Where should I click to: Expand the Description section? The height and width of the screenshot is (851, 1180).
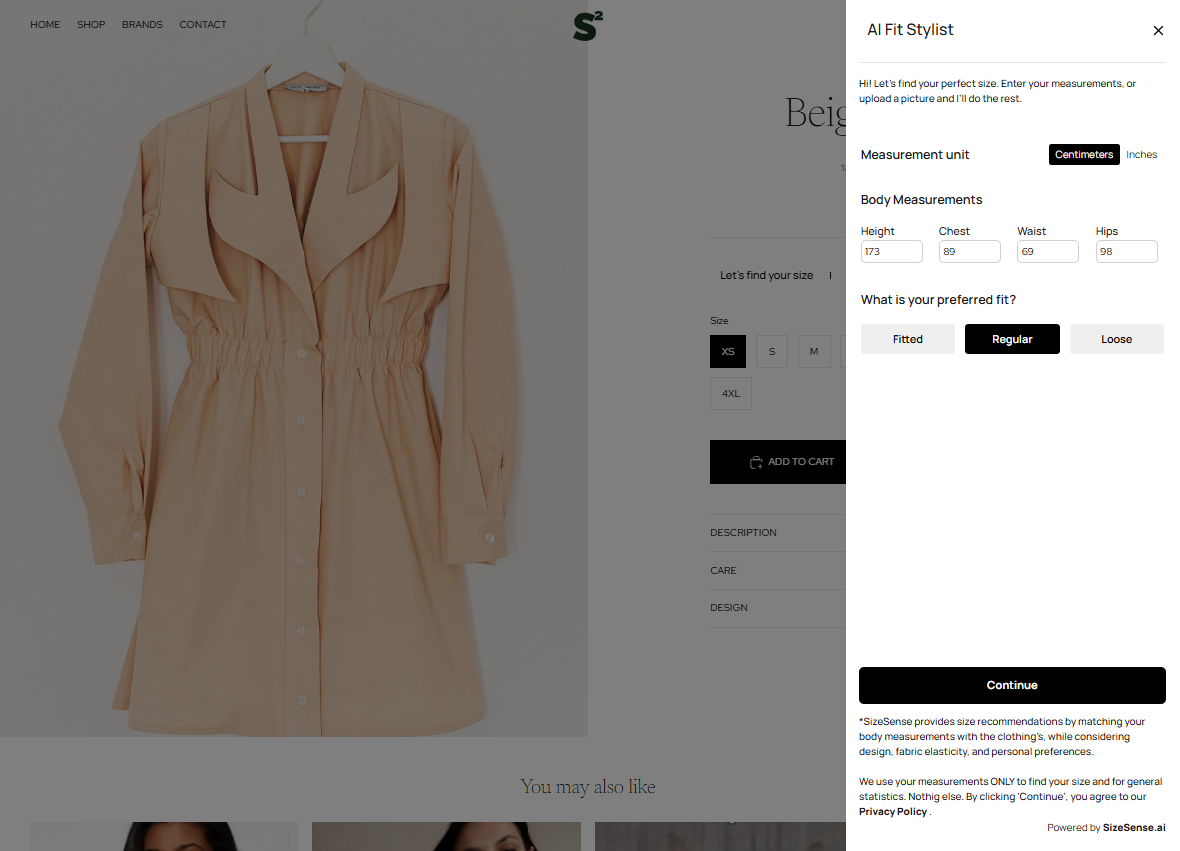coord(743,533)
